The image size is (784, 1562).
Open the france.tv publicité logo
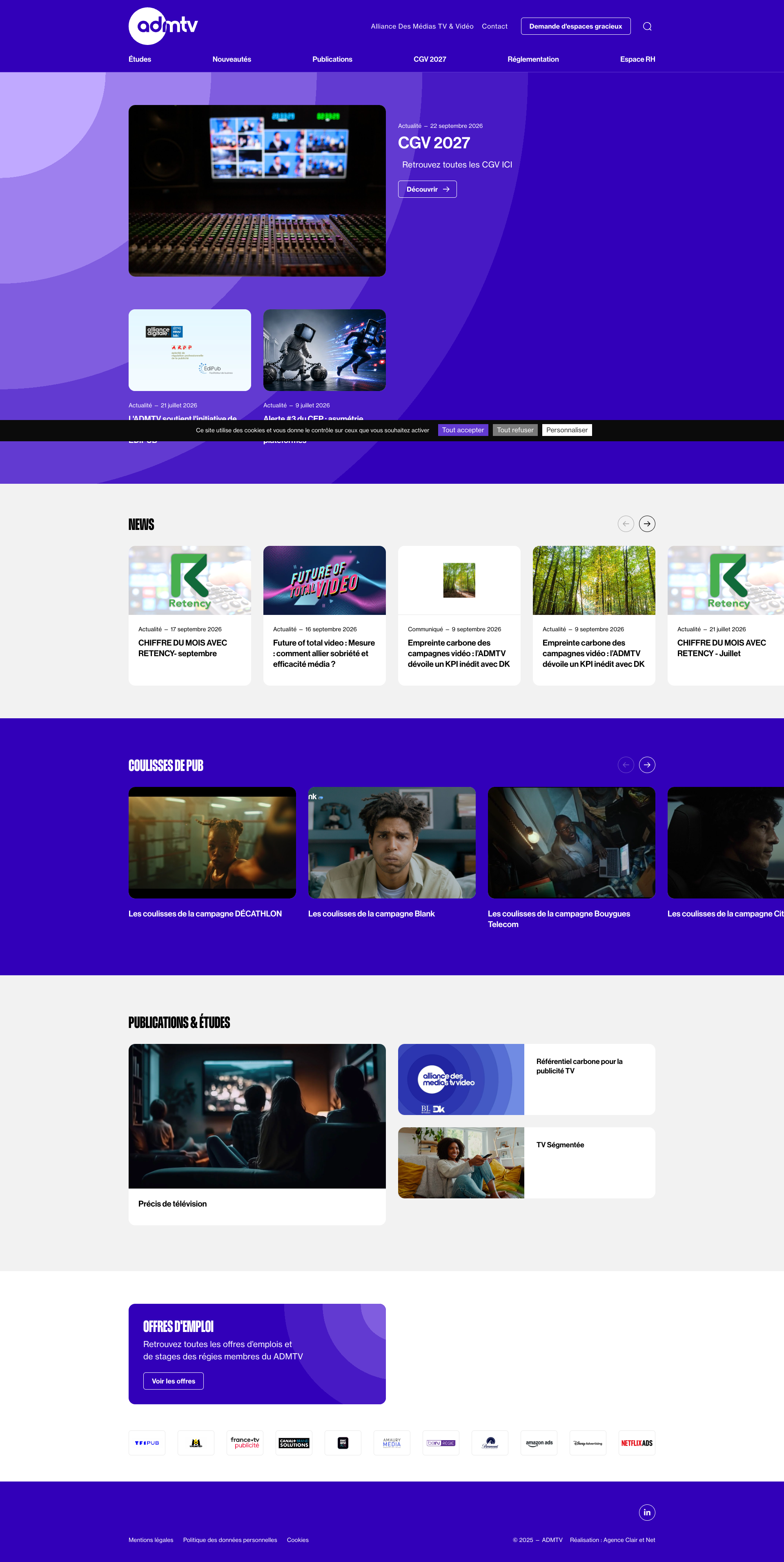[245, 1443]
